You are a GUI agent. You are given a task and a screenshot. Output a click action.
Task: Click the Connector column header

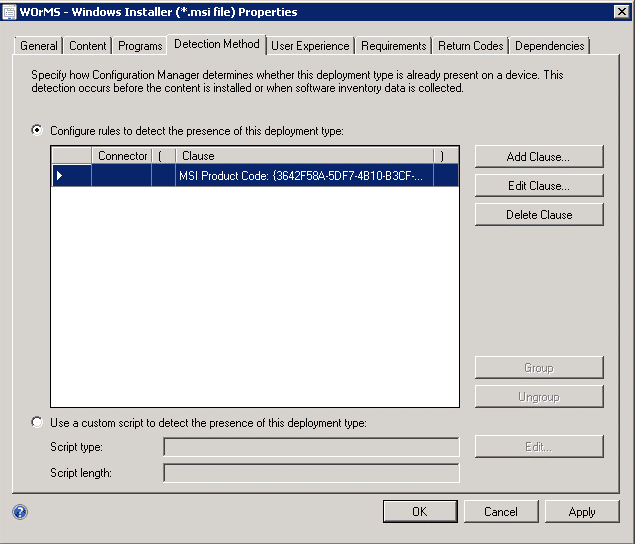122,156
